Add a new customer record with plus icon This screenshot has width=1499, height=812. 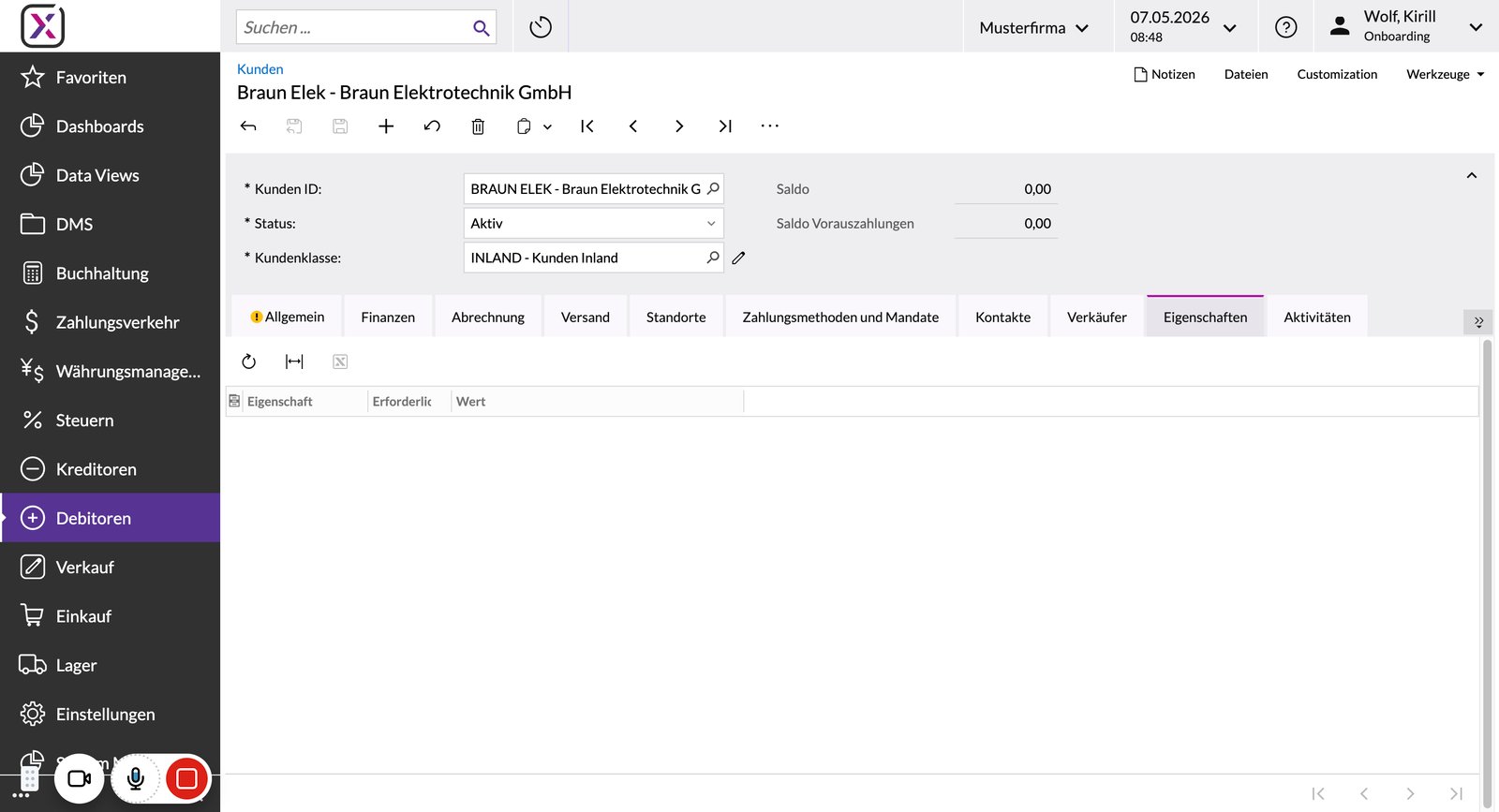(x=386, y=126)
